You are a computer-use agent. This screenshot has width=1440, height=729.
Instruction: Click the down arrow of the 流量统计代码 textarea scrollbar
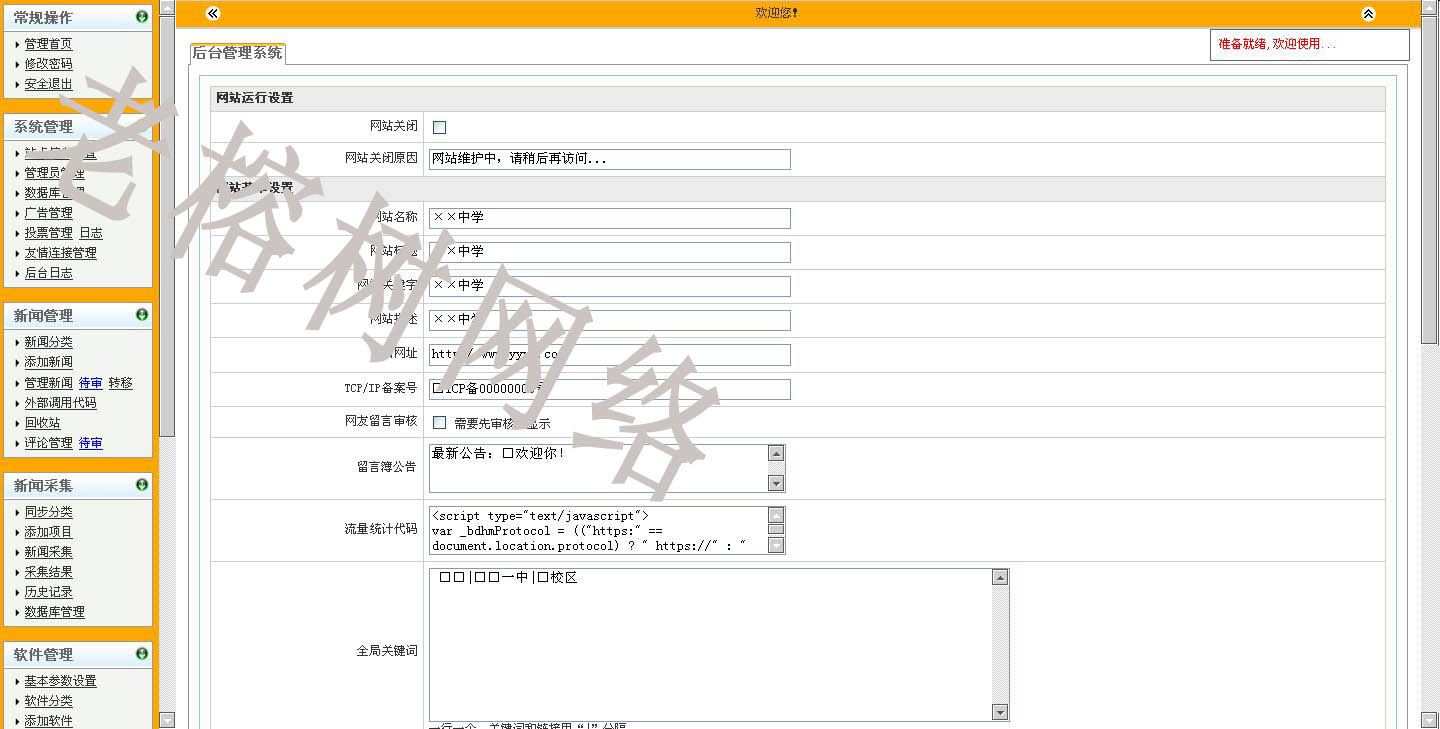[776, 545]
